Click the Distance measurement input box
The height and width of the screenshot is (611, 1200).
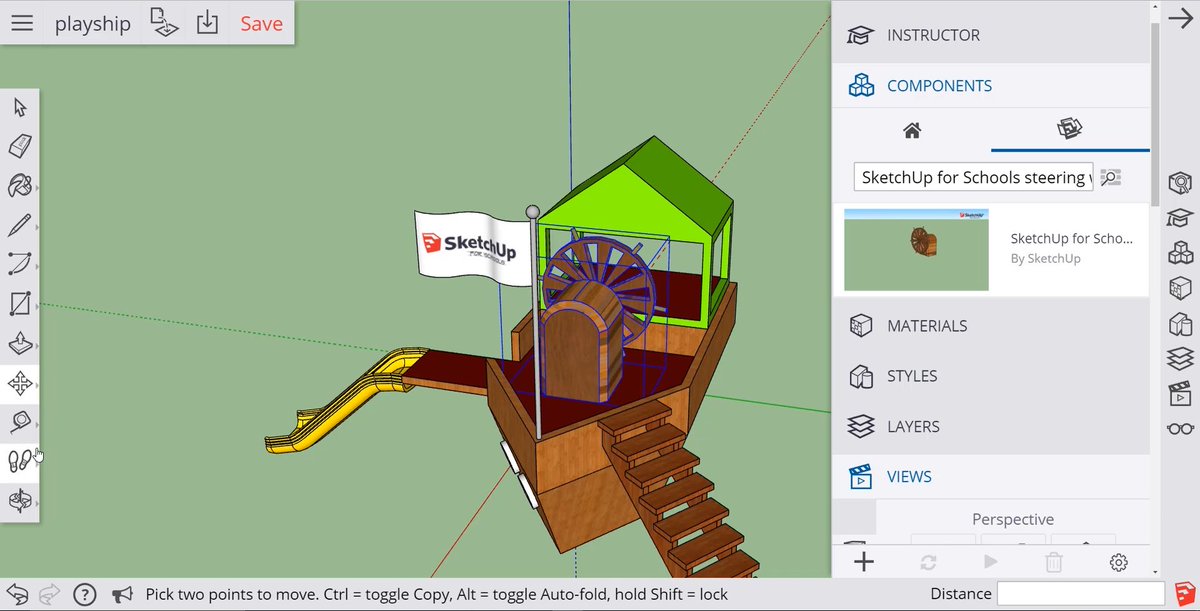[1079, 594]
